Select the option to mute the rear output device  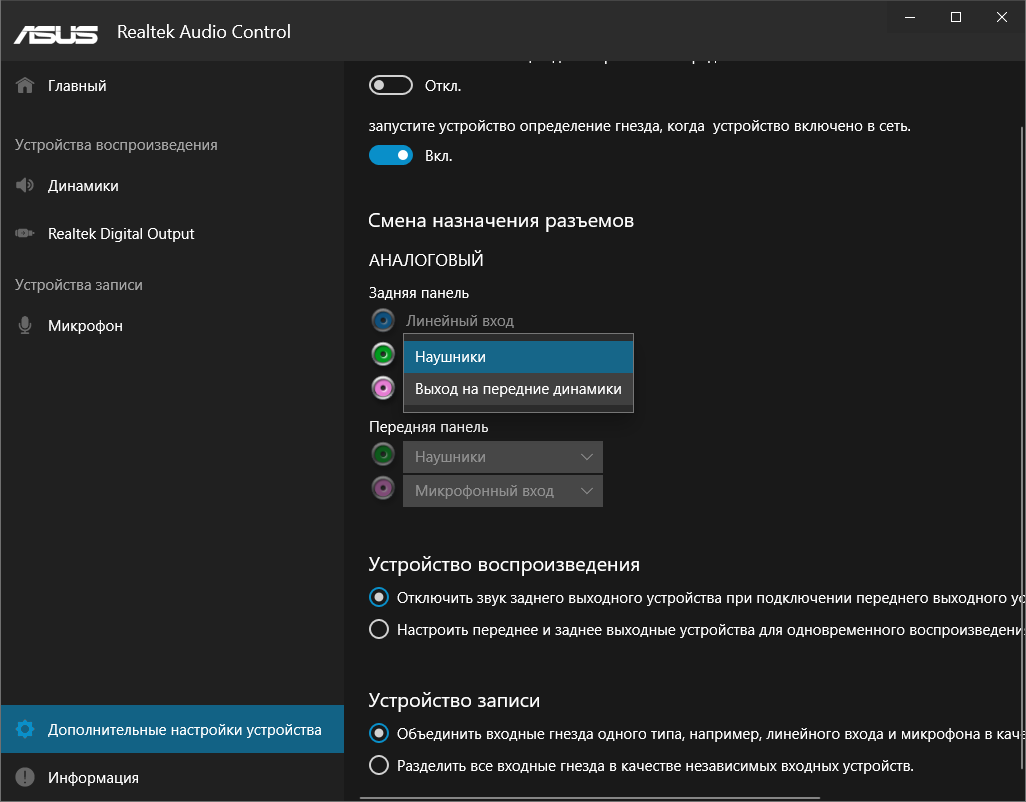379,598
